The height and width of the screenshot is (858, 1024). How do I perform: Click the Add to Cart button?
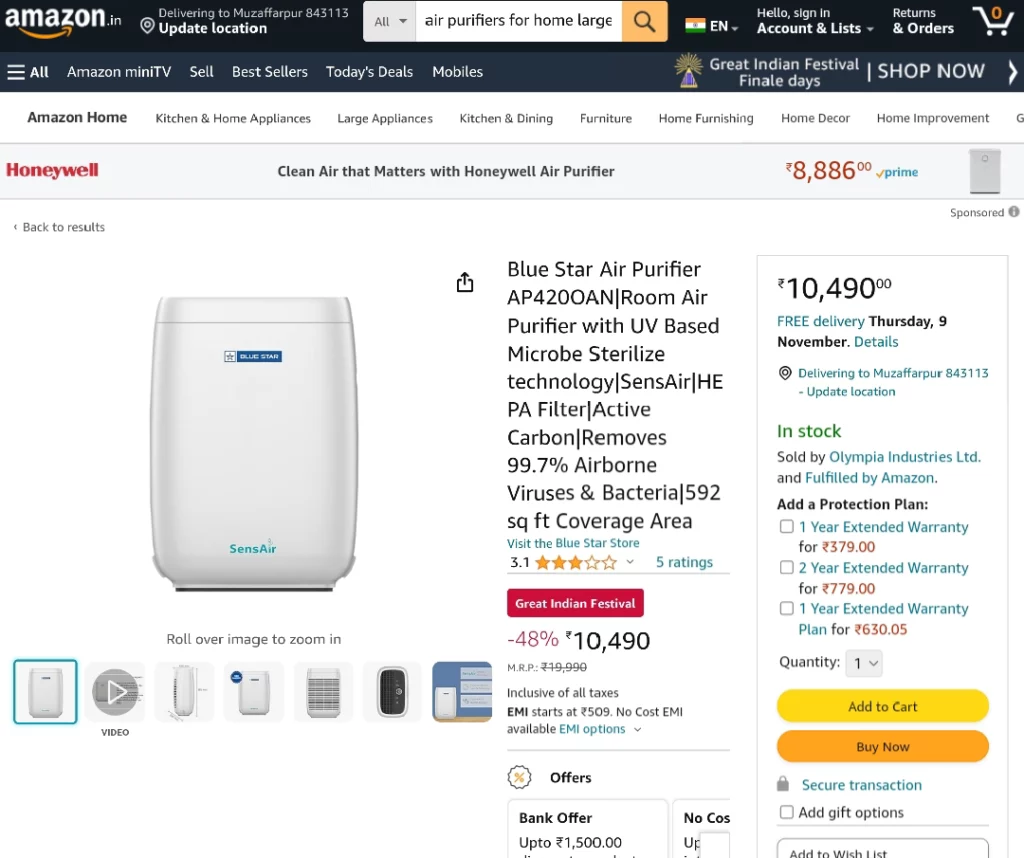(x=882, y=706)
